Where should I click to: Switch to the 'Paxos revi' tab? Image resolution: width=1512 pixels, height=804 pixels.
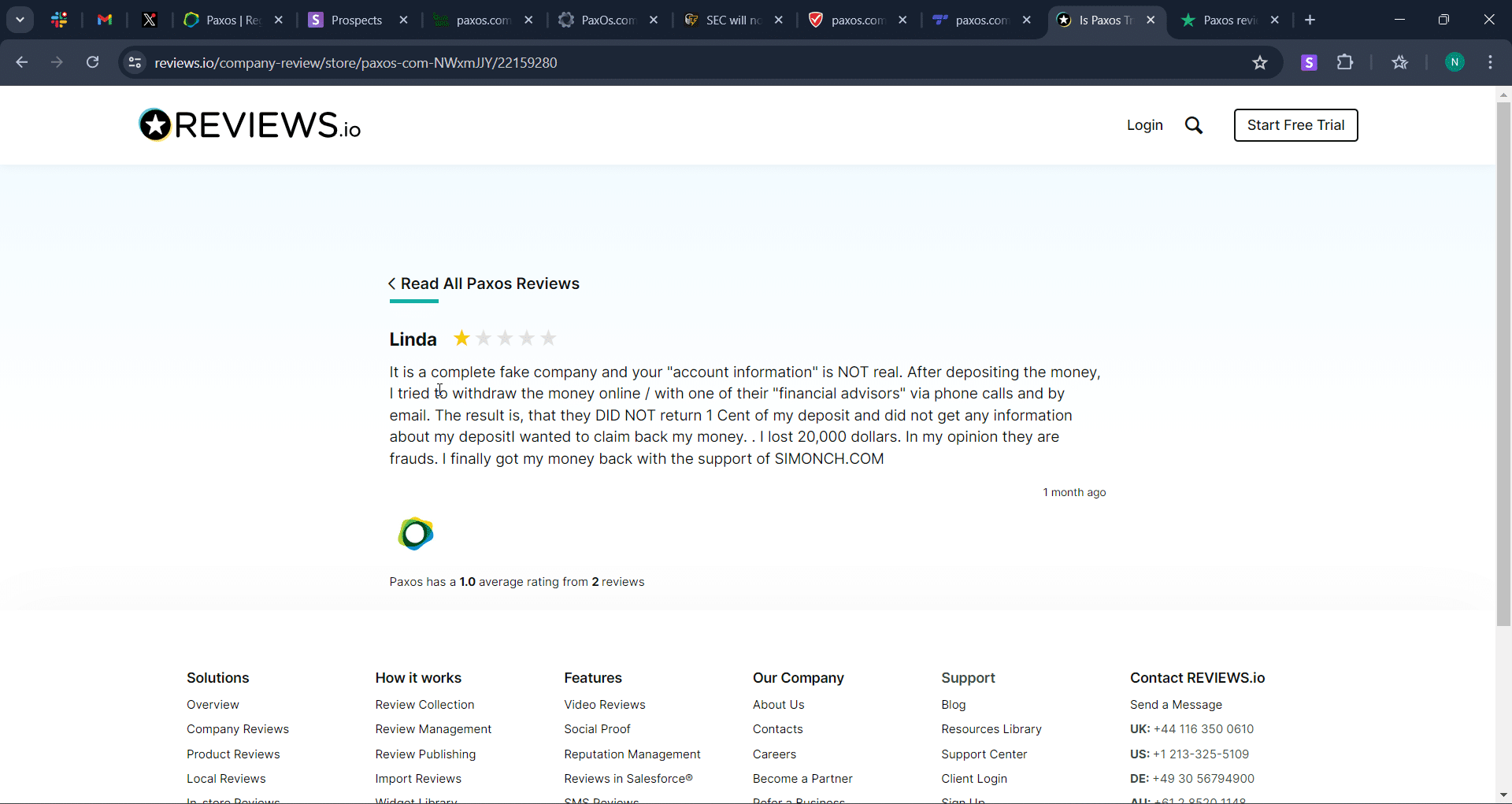coord(1230,20)
